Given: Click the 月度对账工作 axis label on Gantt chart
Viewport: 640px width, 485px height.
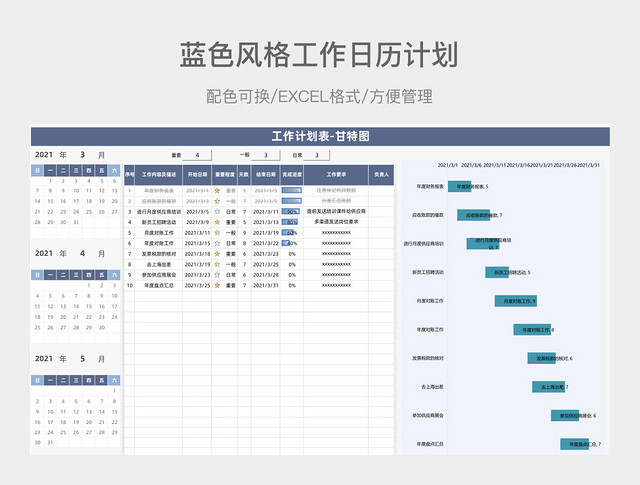Looking at the screenshot, I should point(430,301).
